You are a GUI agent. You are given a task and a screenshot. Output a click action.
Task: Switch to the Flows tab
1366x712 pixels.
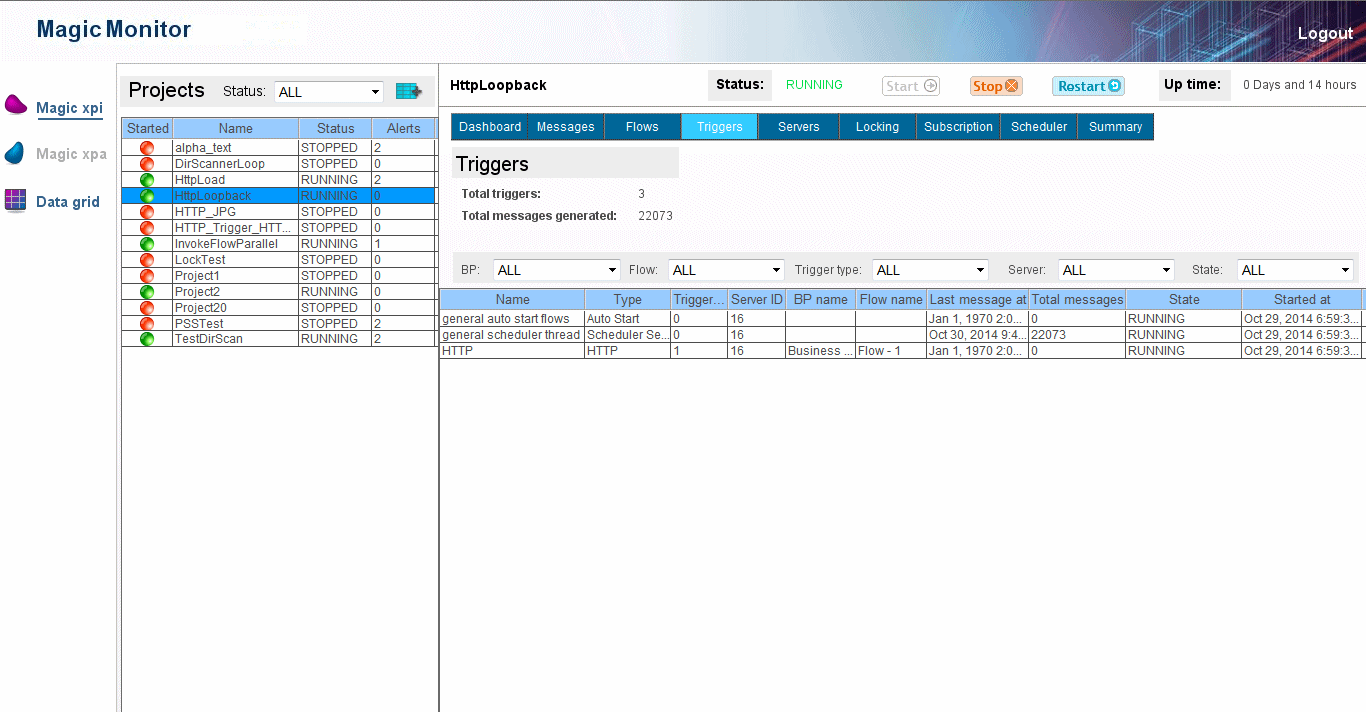pyautogui.click(x=642, y=127)
